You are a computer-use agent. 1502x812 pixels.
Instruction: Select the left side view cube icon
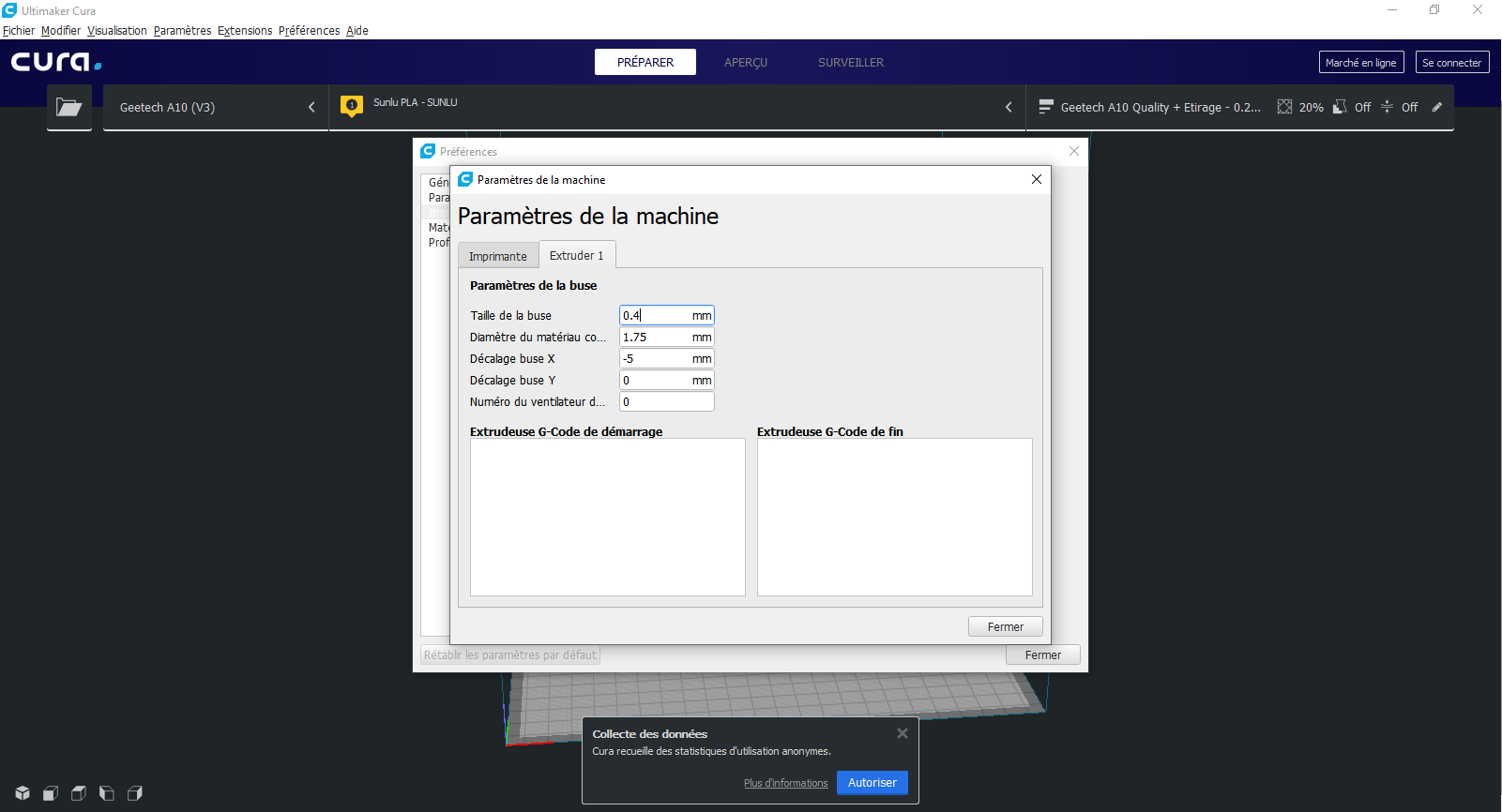pyautogui.click(x=107, y=793)
